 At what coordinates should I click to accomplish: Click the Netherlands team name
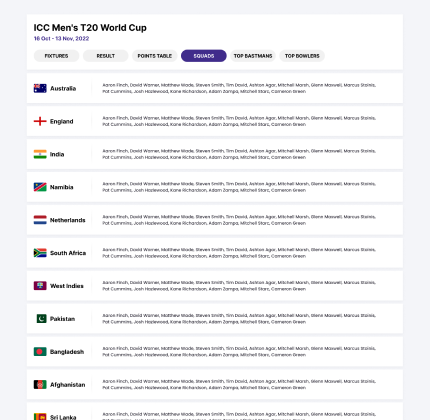68,220
